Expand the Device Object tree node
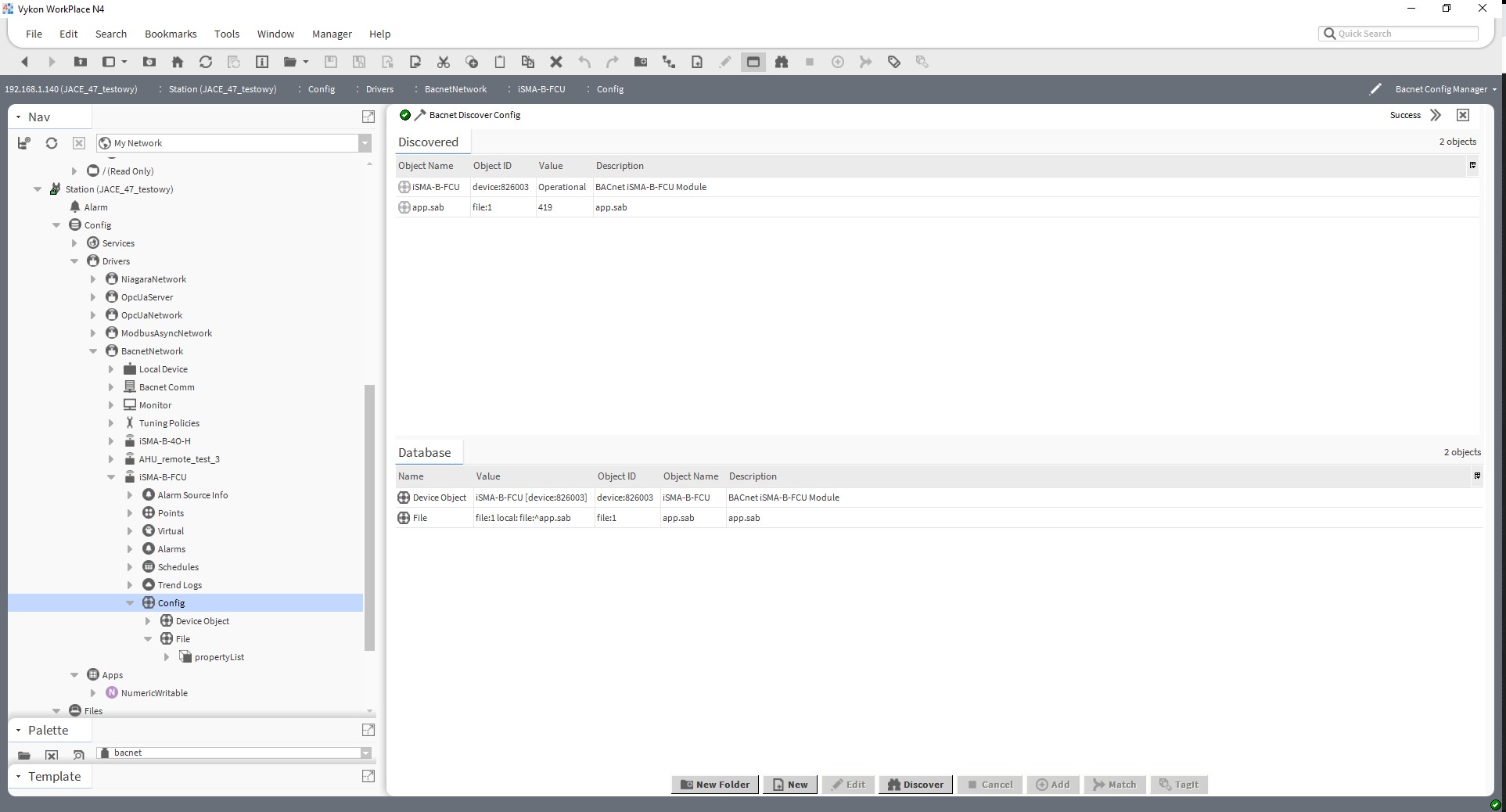The width and height of the screenshot is (1506, 812). (x=147, y=620)
